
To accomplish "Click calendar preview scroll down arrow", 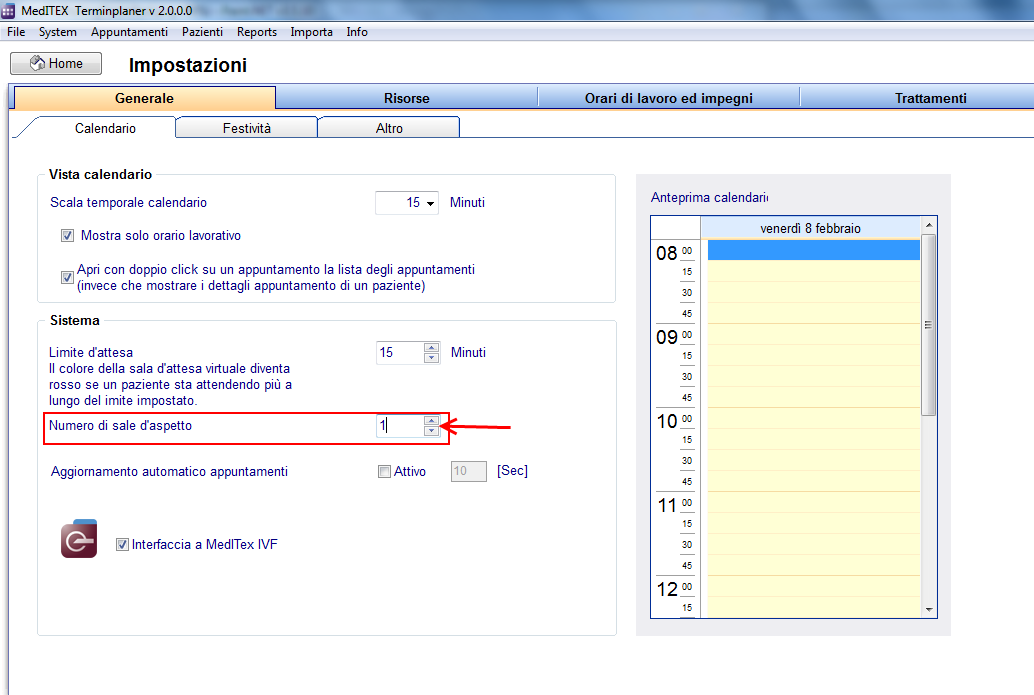I will point(928,610).
